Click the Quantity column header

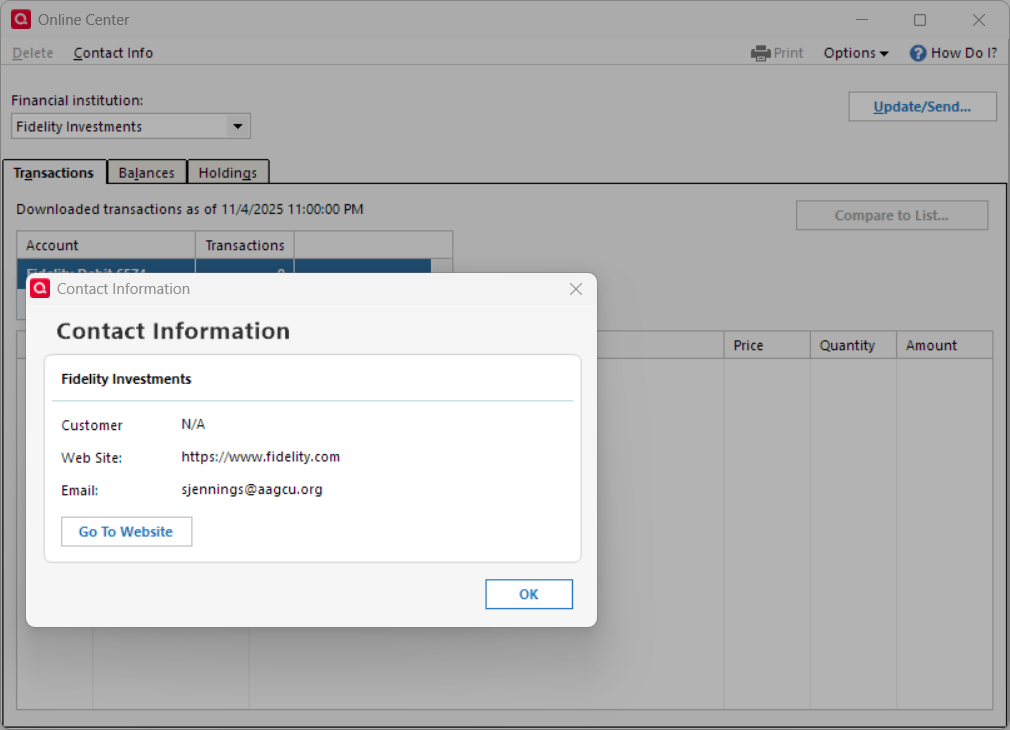pyautogui.click(x=853, y=345)
